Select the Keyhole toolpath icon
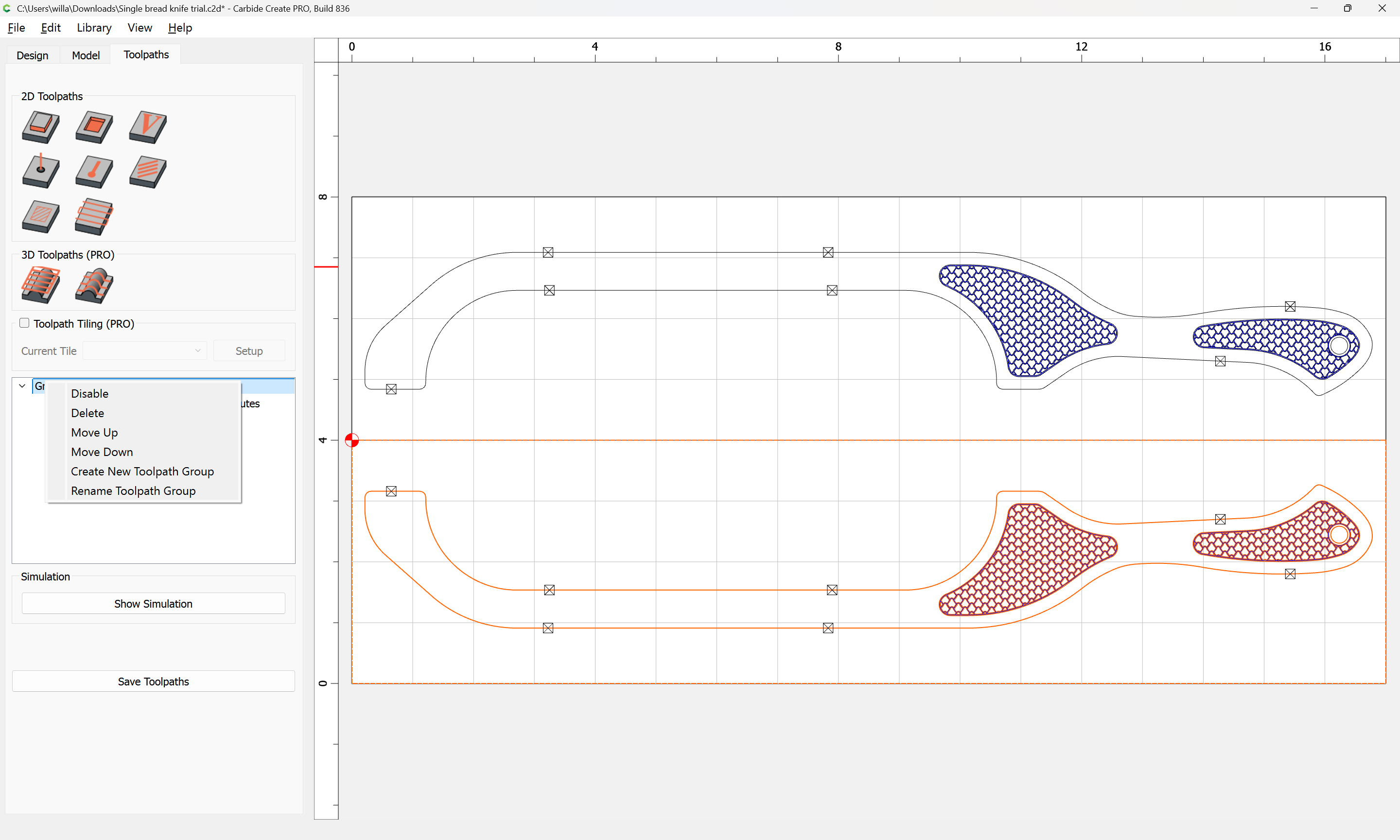The height and width of the screenshot is (840, 1400). [x=94, y=172]
